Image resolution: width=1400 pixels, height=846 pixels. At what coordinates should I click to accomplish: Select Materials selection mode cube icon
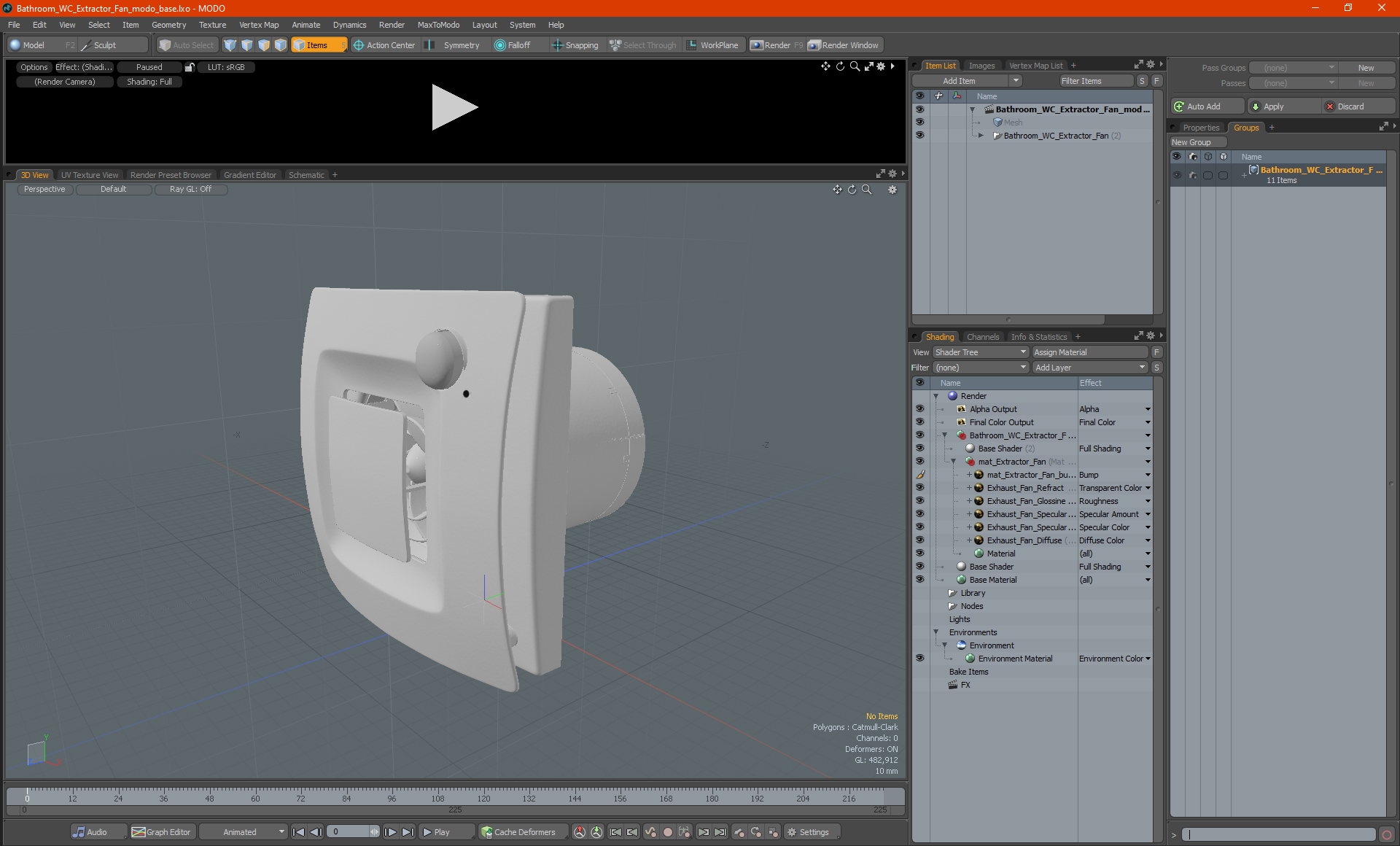coord(281,45)
